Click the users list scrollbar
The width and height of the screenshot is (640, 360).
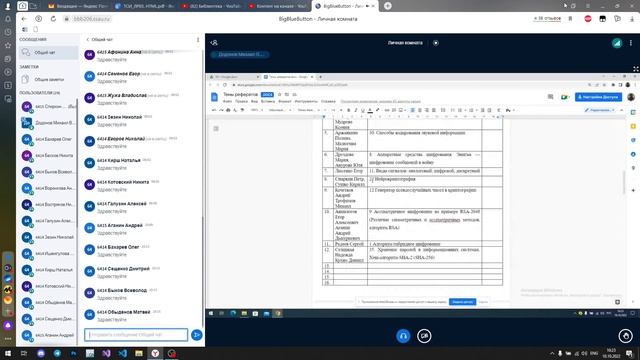[77, 163]
